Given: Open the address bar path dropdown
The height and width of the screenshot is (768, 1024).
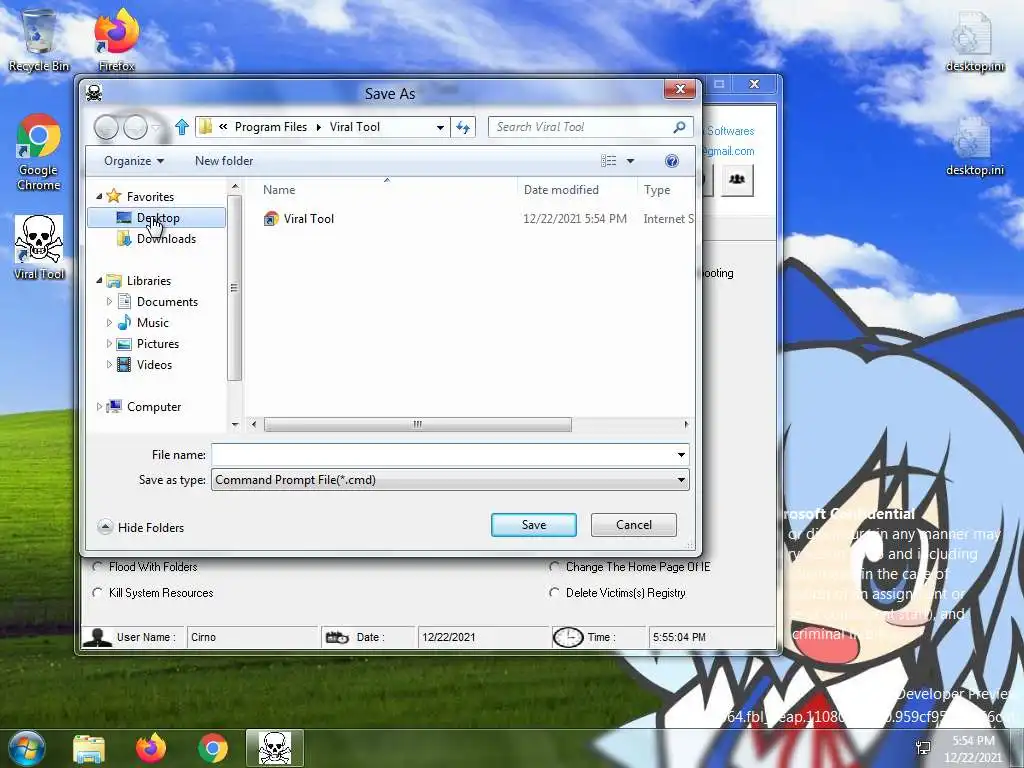Looking at the screenshot, I should pyautogui.click(x=440, y=127).
